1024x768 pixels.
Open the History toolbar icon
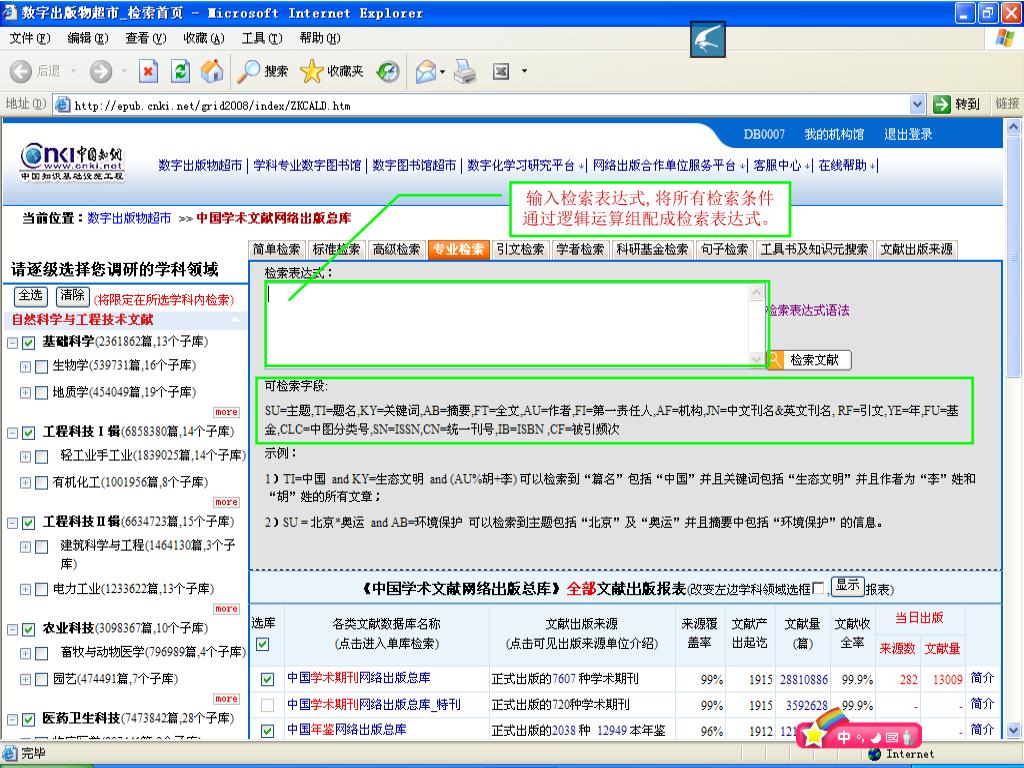[388, 71]
